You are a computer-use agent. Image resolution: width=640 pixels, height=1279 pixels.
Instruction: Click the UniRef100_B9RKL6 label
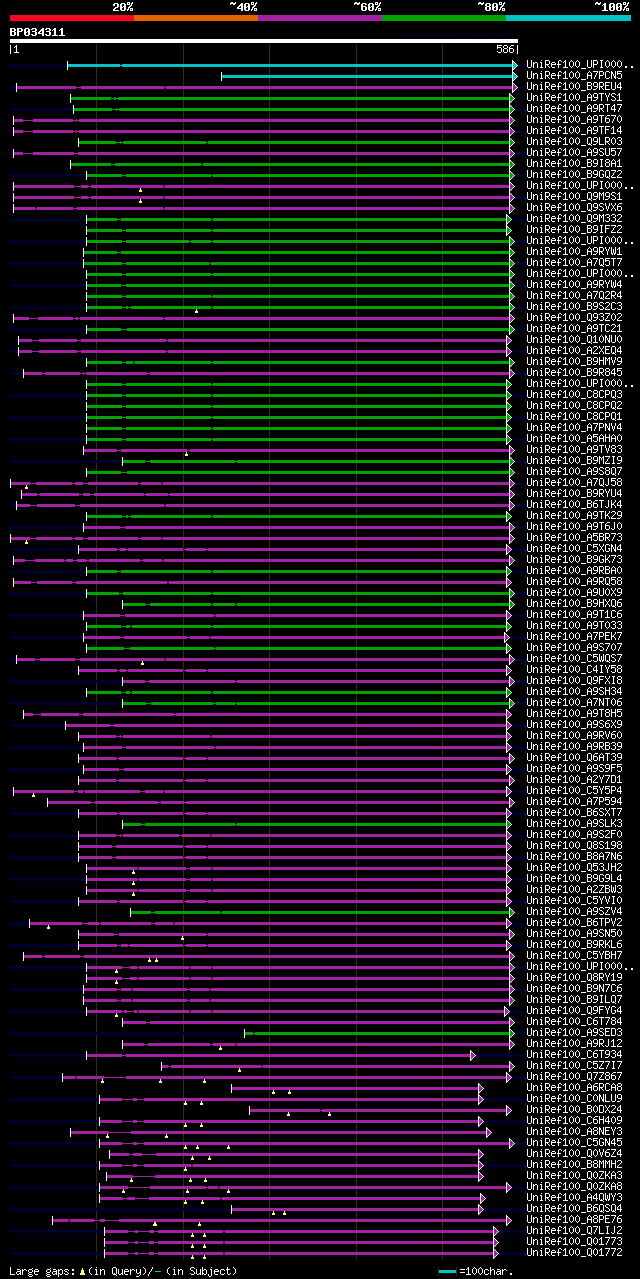(574, 944)
